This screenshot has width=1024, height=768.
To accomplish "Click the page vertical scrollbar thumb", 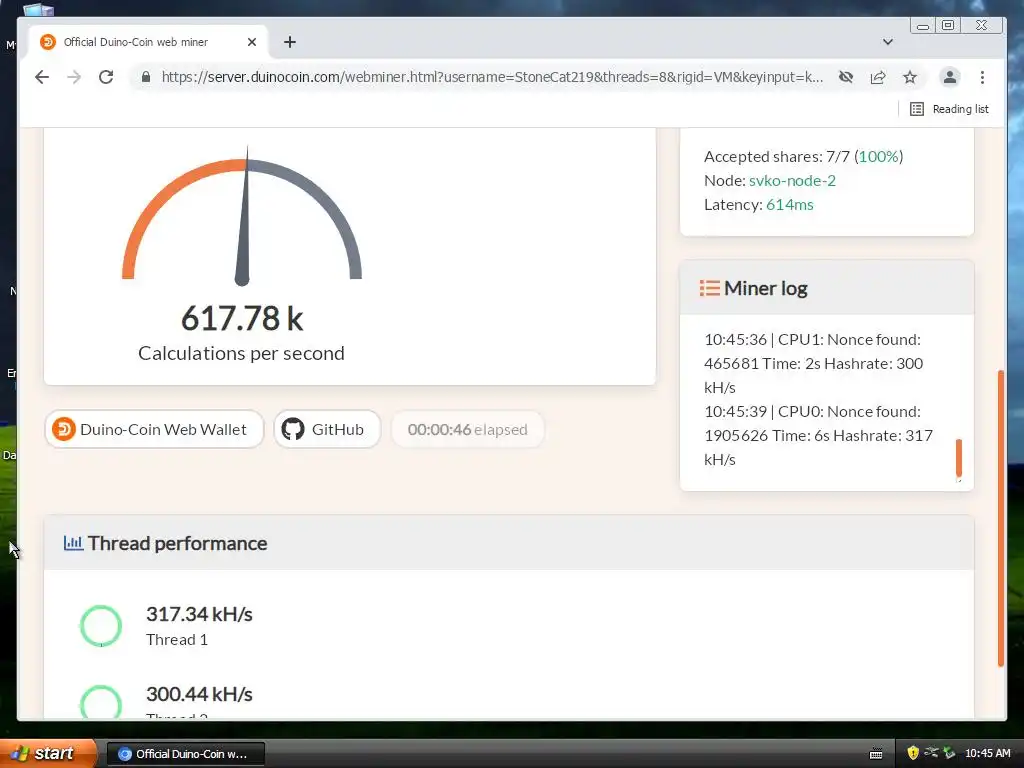I will [1000, 518].
